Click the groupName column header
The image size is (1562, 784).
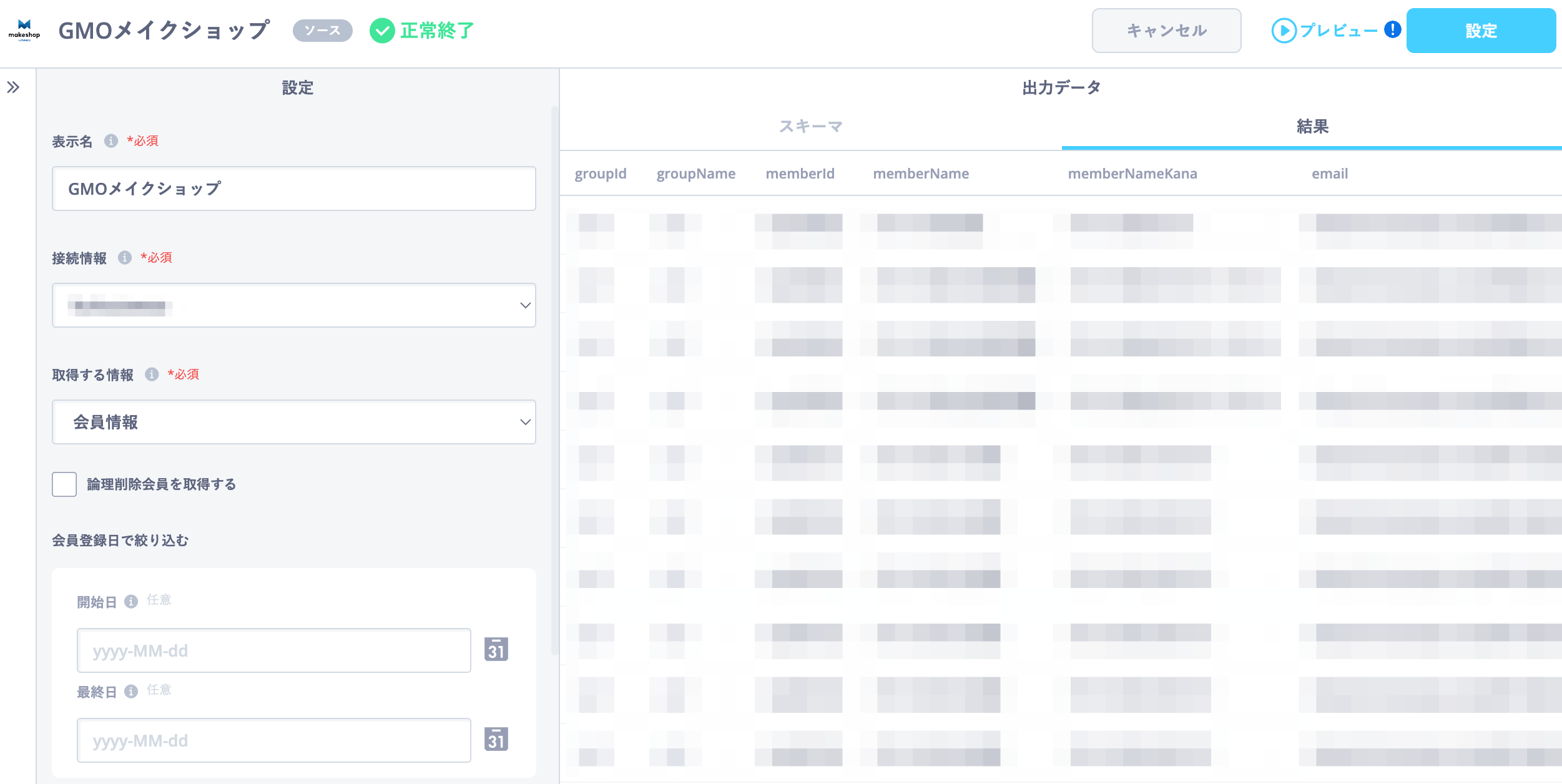[x=696, y=174]
